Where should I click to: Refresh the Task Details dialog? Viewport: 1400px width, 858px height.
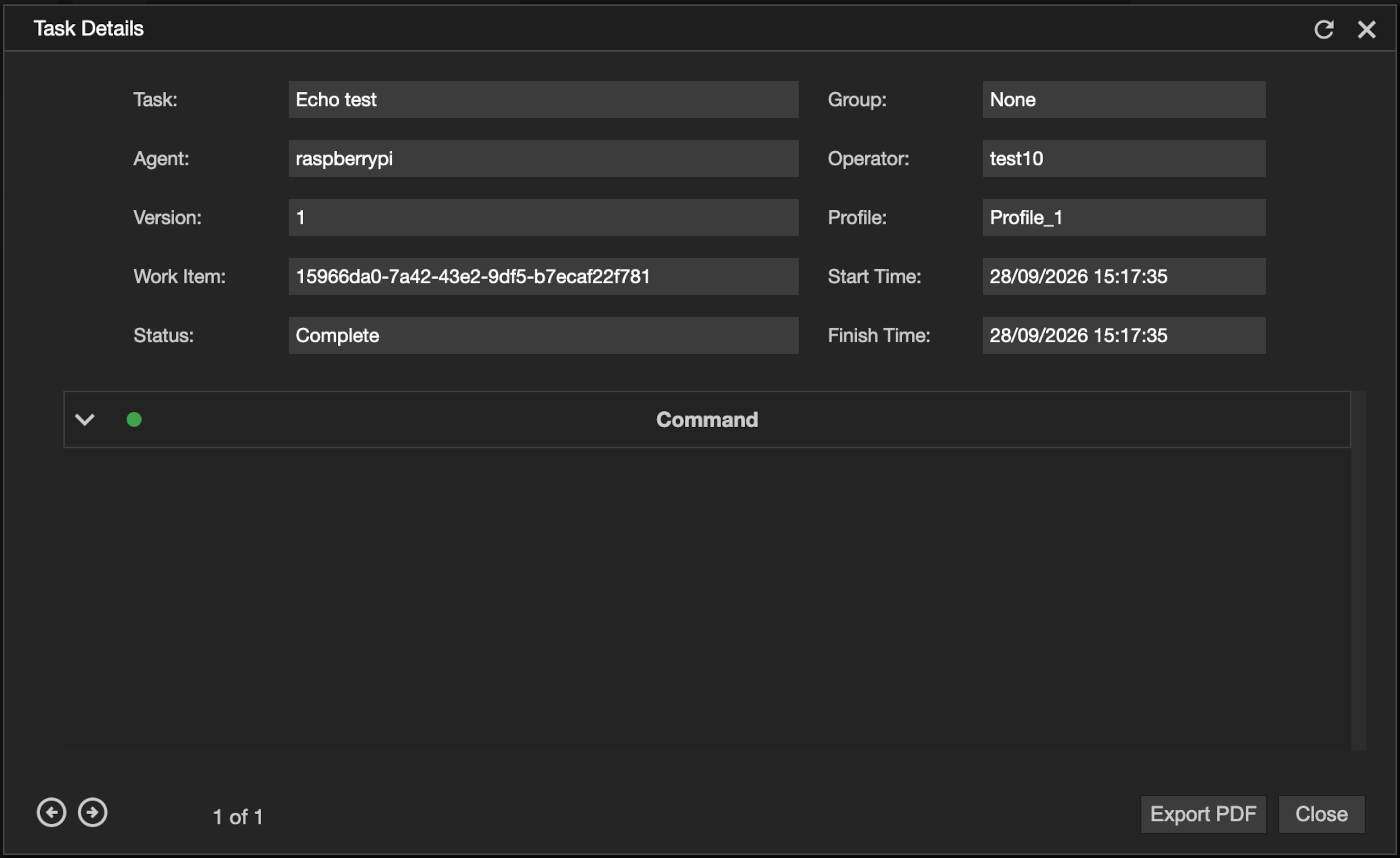tap(1324, 29)
